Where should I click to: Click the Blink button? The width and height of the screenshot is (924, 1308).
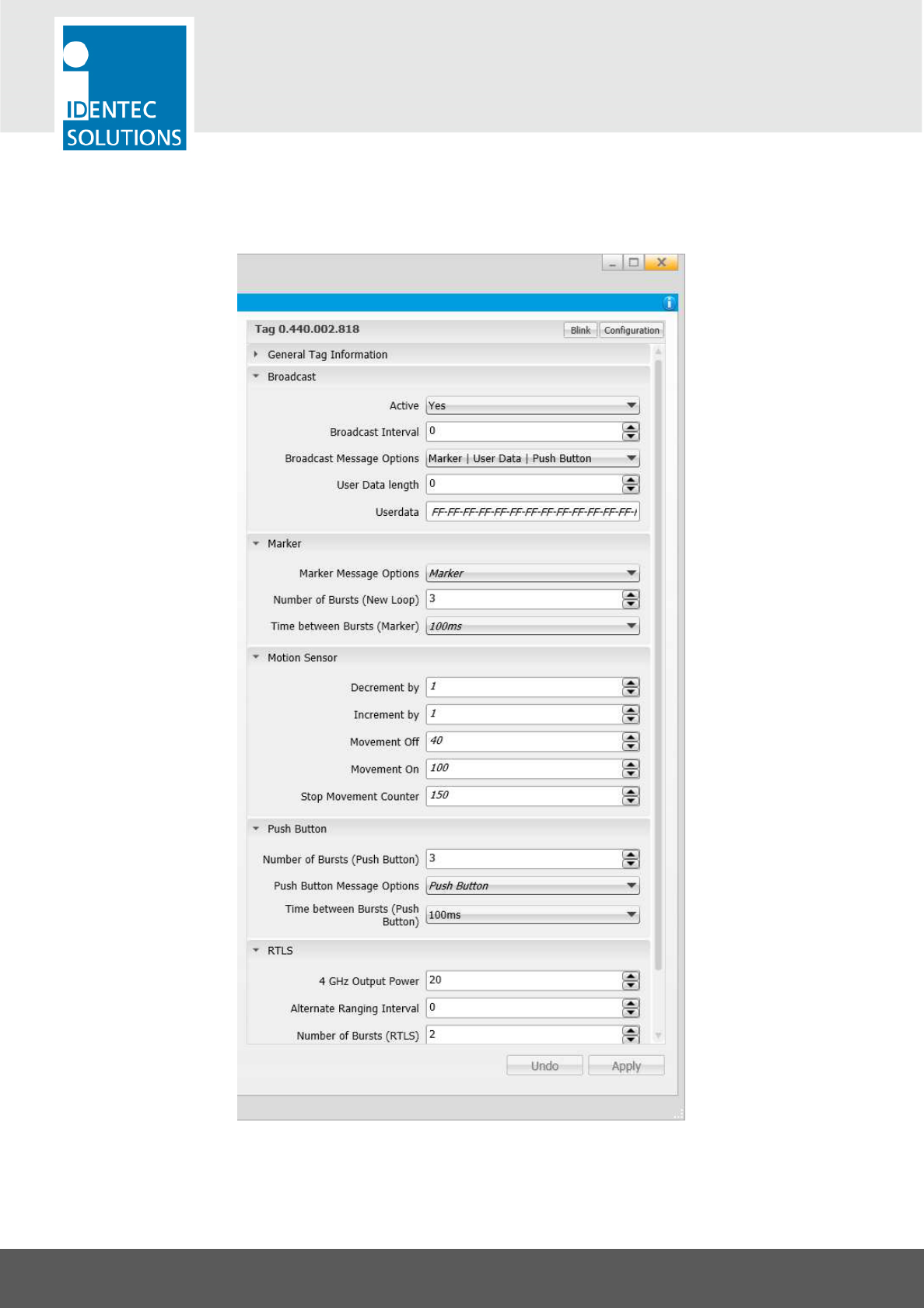[x=580, y=330]
